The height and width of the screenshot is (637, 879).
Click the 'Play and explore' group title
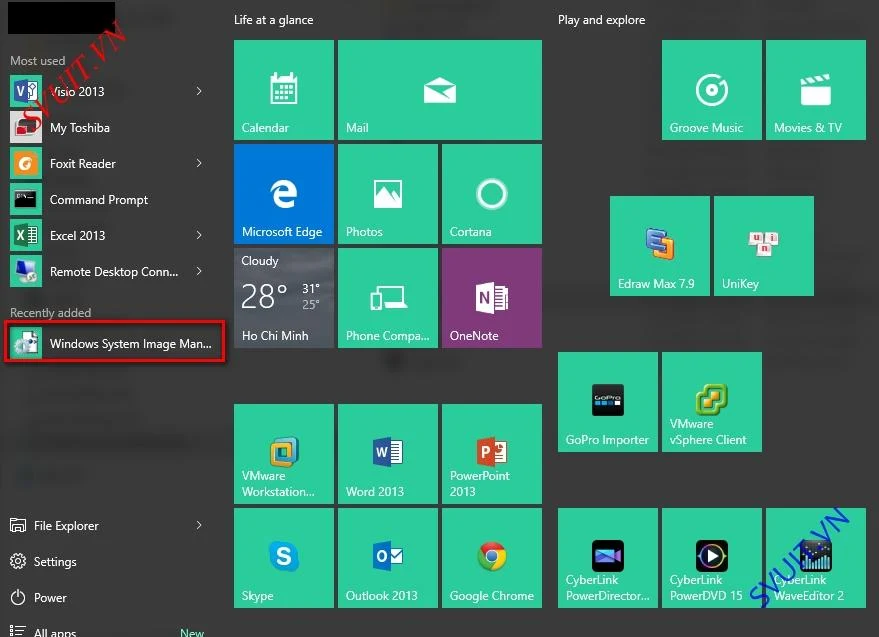coord(602,20)
